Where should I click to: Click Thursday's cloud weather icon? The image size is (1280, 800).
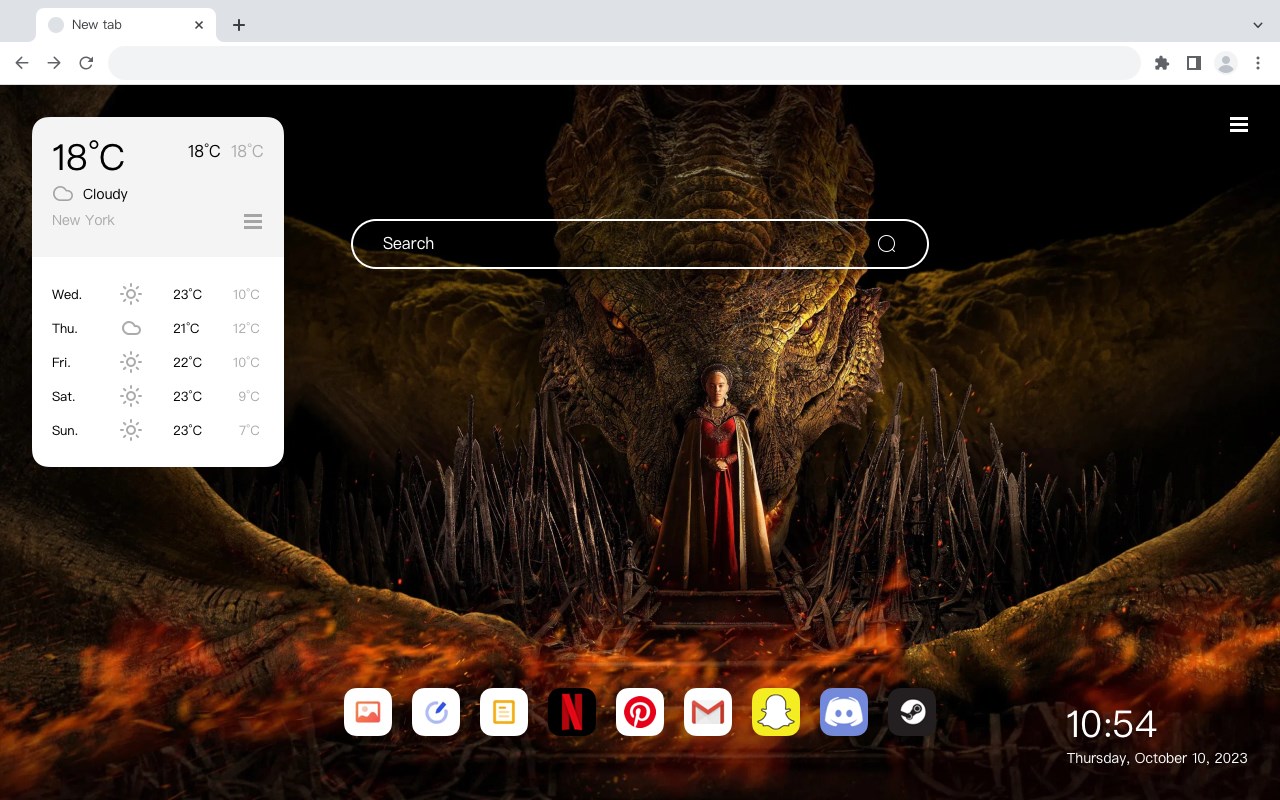point(131,328)
